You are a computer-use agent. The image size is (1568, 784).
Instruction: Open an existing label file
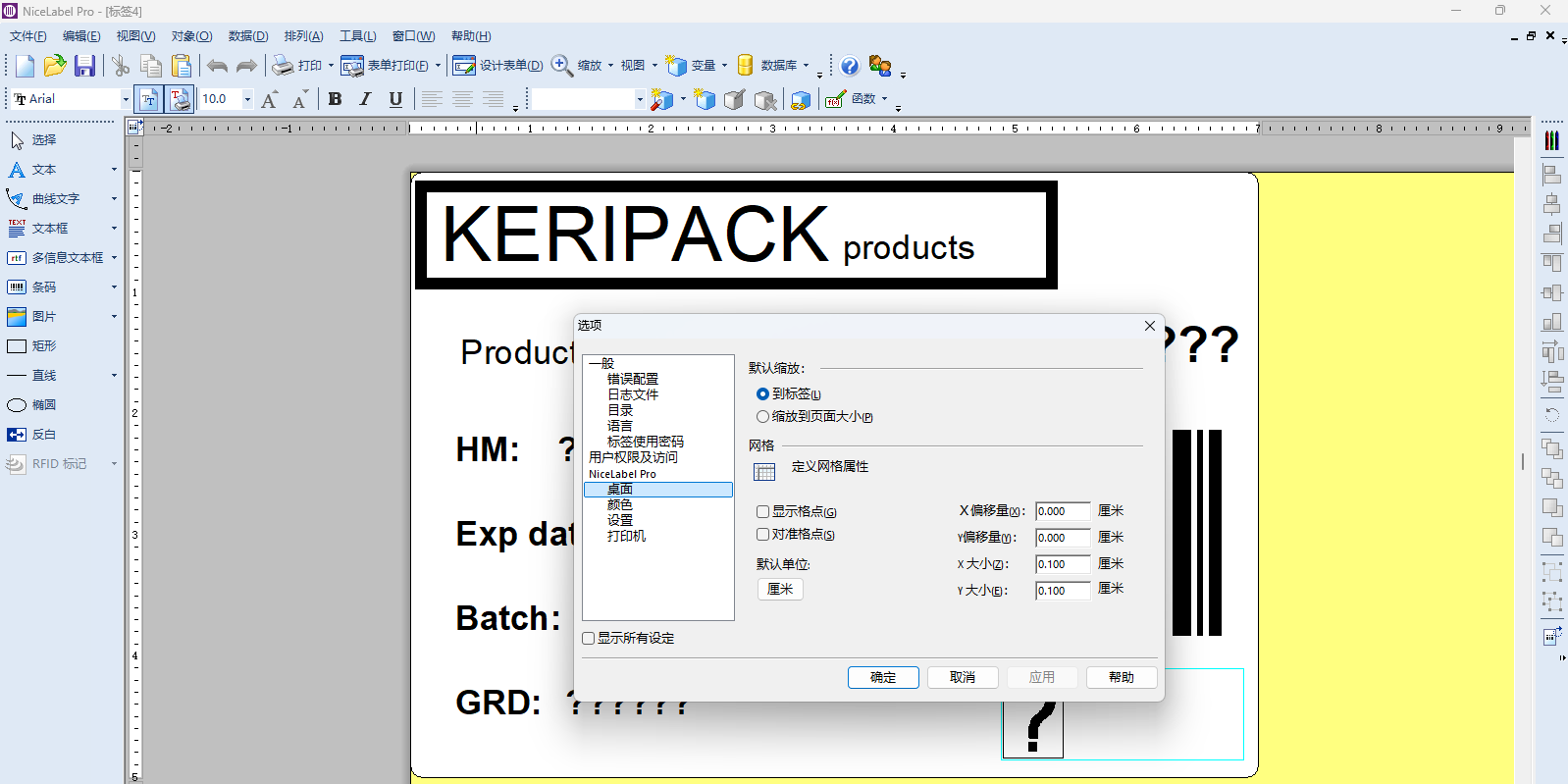tap(55, 66)
